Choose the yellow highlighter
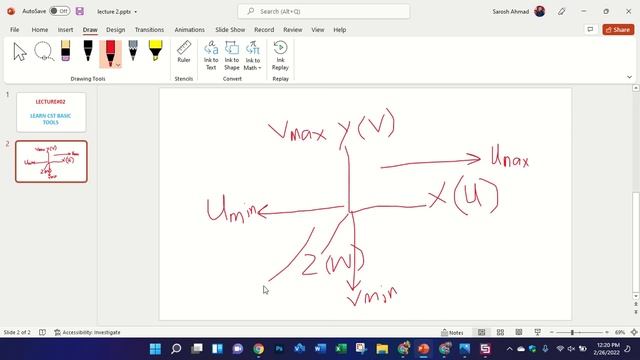Viewport: 640px width, 360px height. (x=156, y=51)
